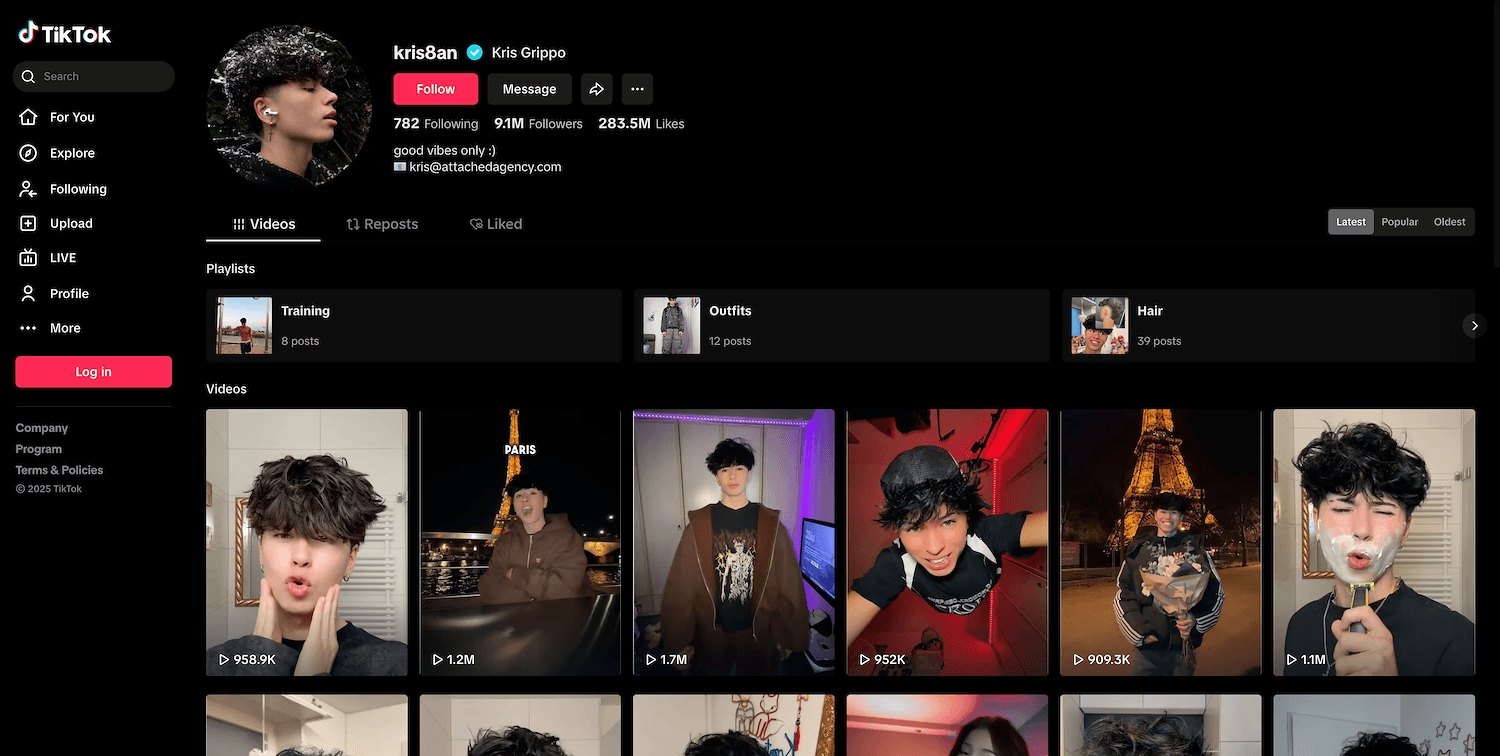Click the Upload plus icon

(29, 224)
